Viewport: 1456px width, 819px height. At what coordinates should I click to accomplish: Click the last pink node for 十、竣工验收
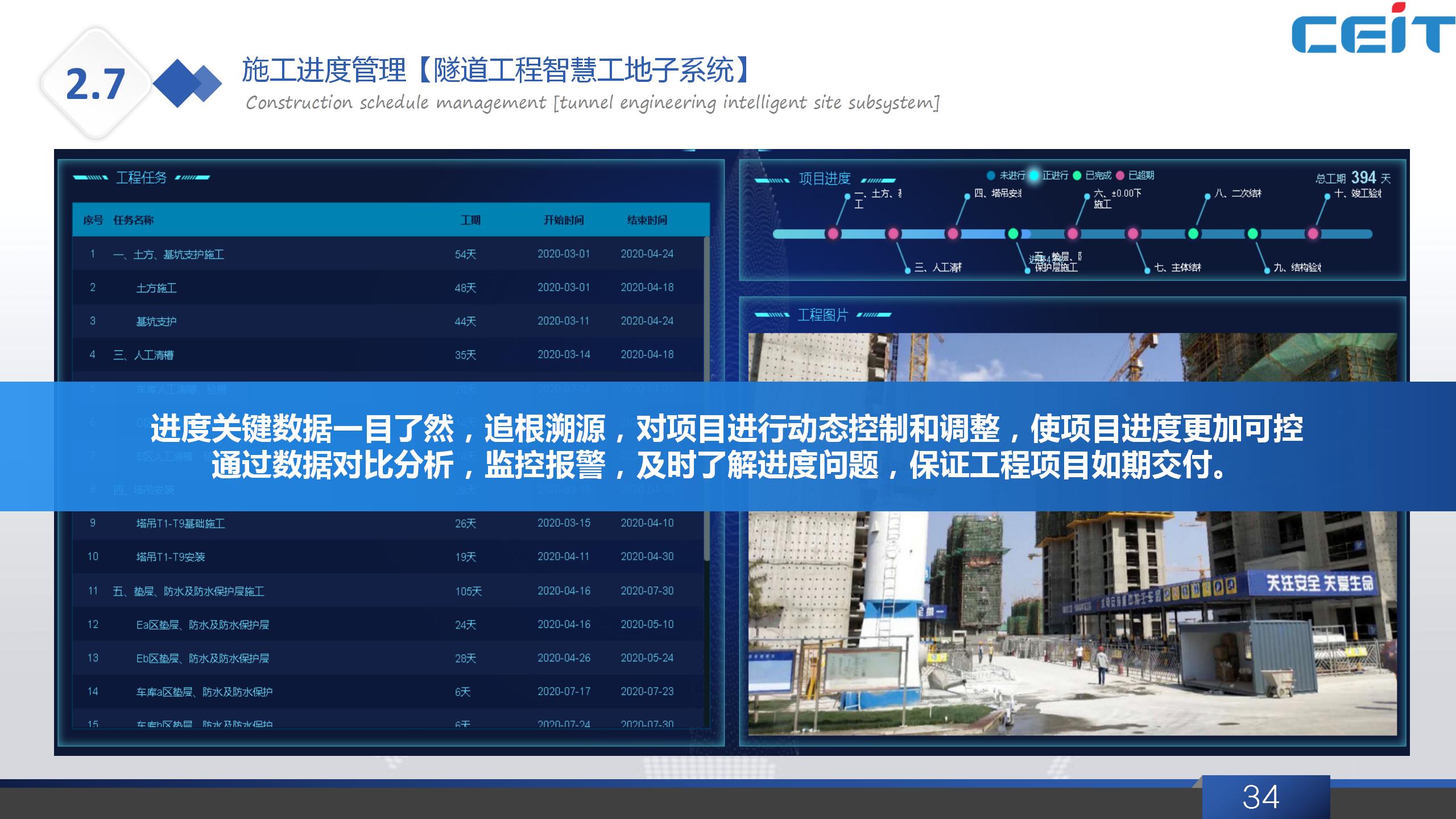pos(1313,234)
